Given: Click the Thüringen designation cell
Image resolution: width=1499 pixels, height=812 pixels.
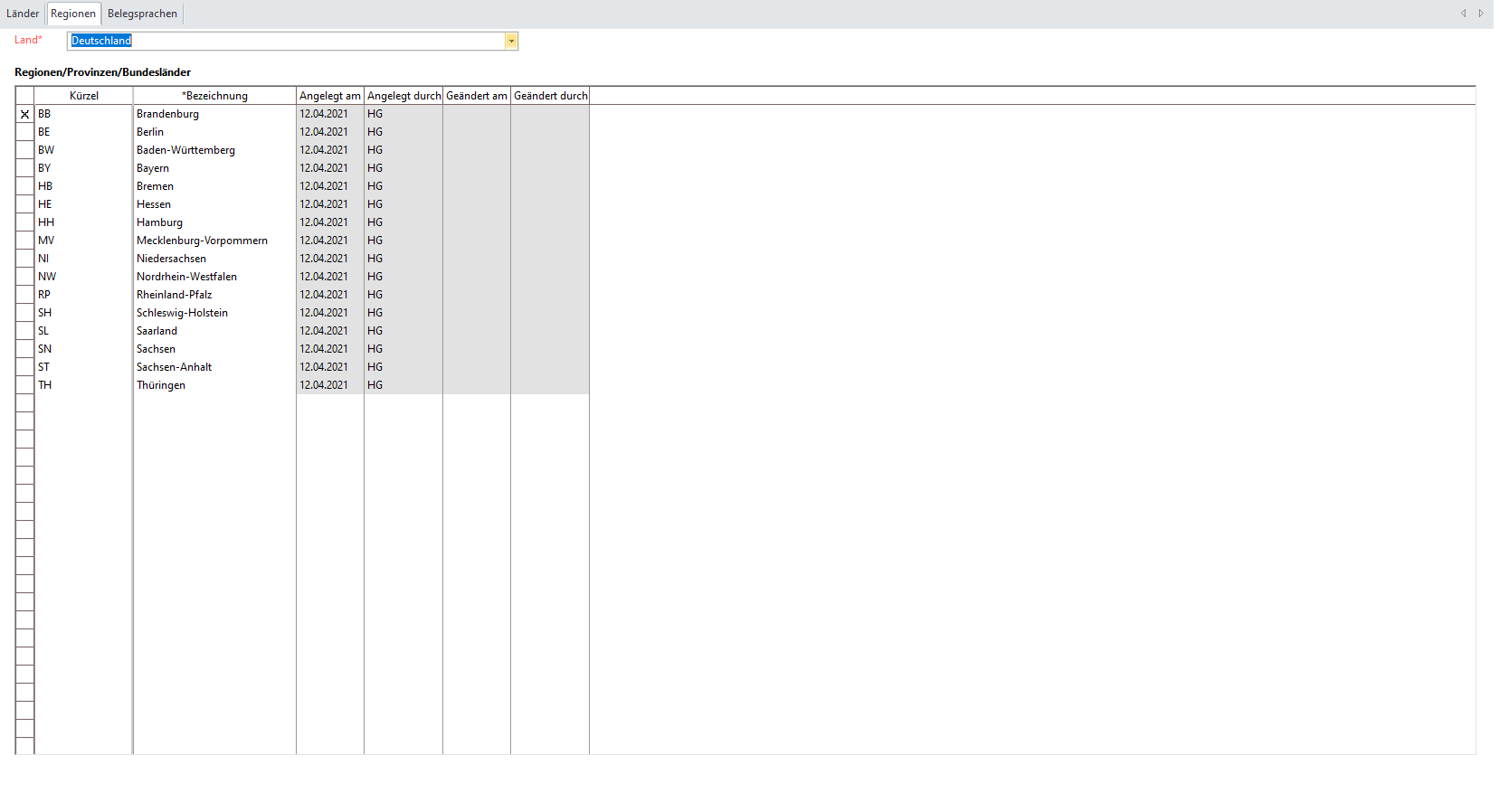Looking at the screenshot, I should point(213,385).
